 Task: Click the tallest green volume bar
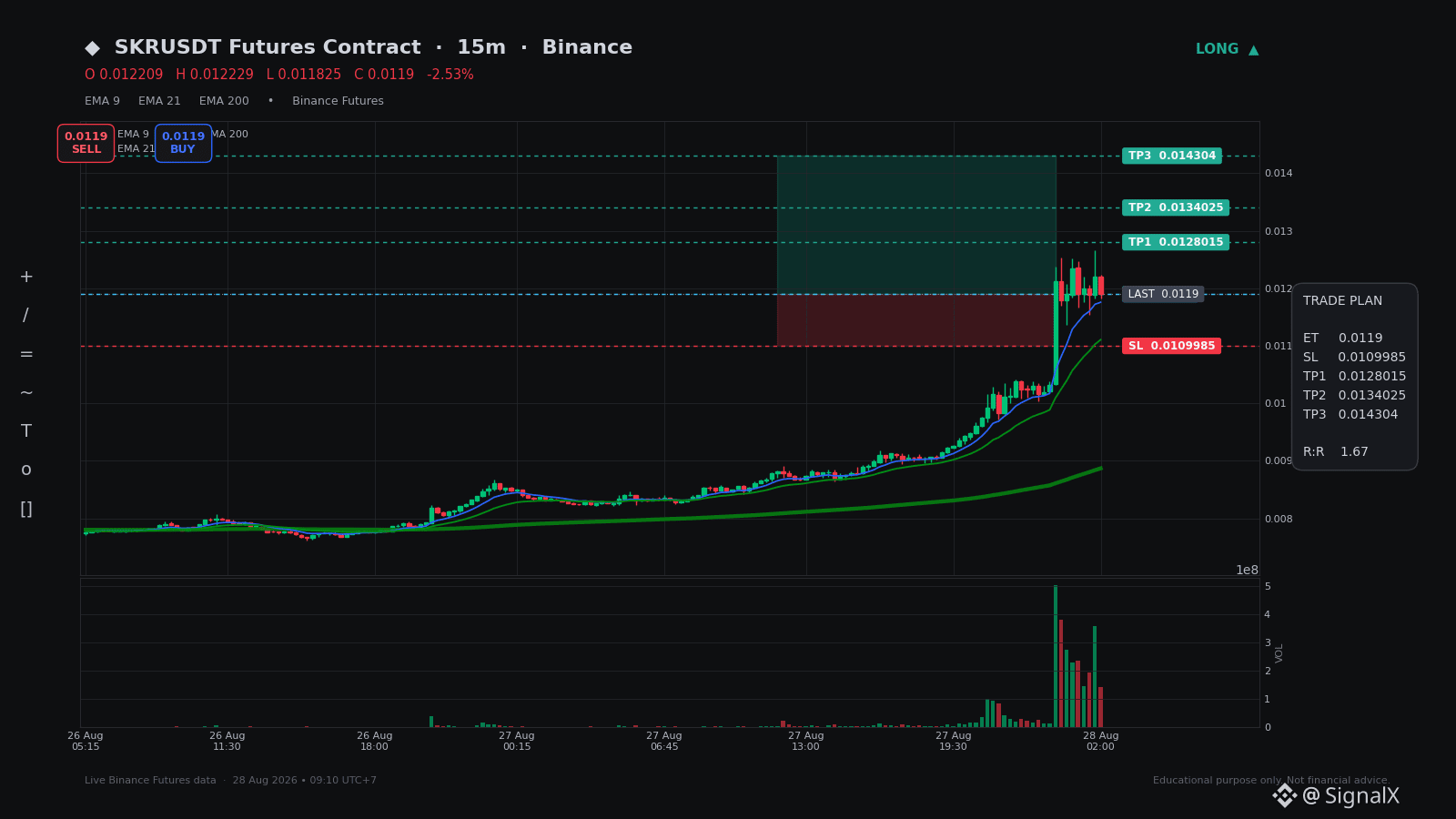click(x=1056, y=656)
